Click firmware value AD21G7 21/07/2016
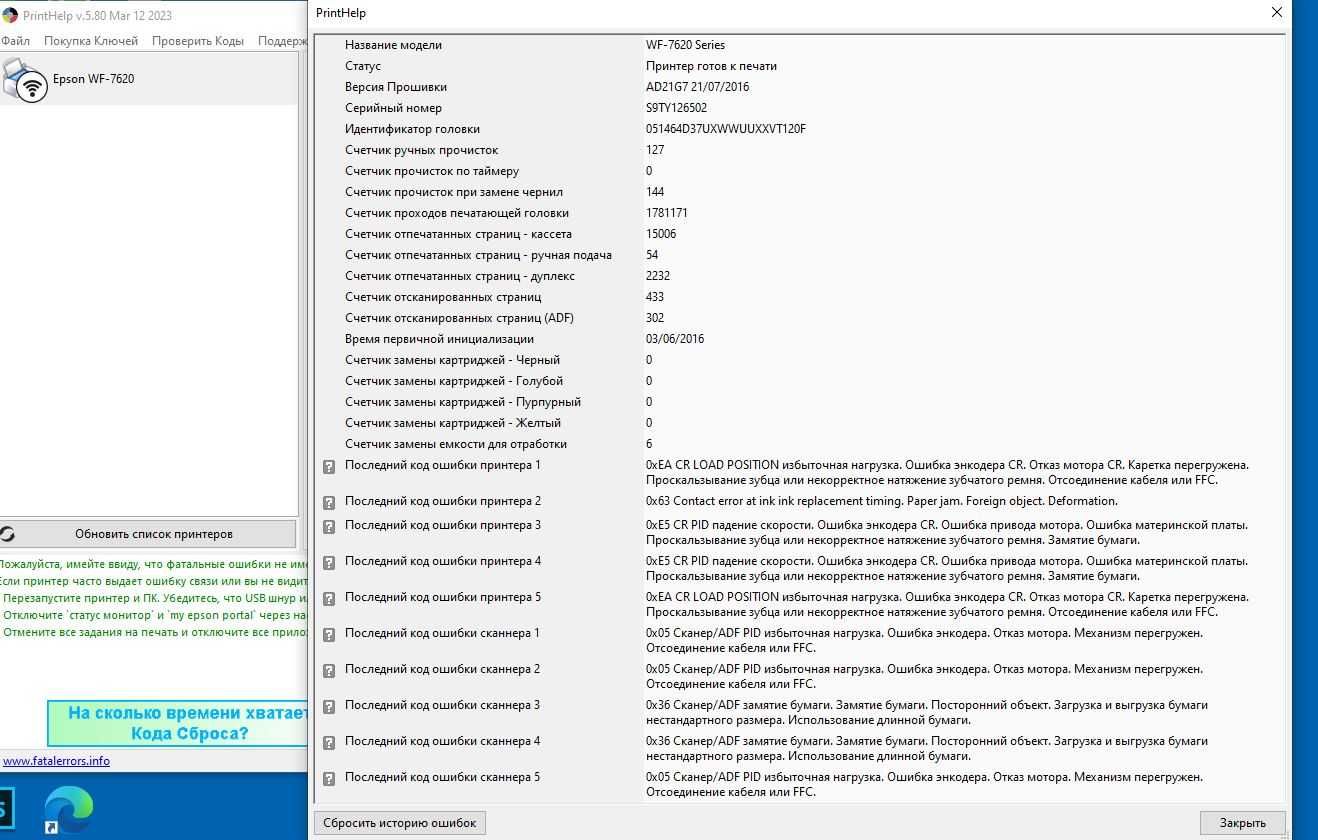 (697, 87)
